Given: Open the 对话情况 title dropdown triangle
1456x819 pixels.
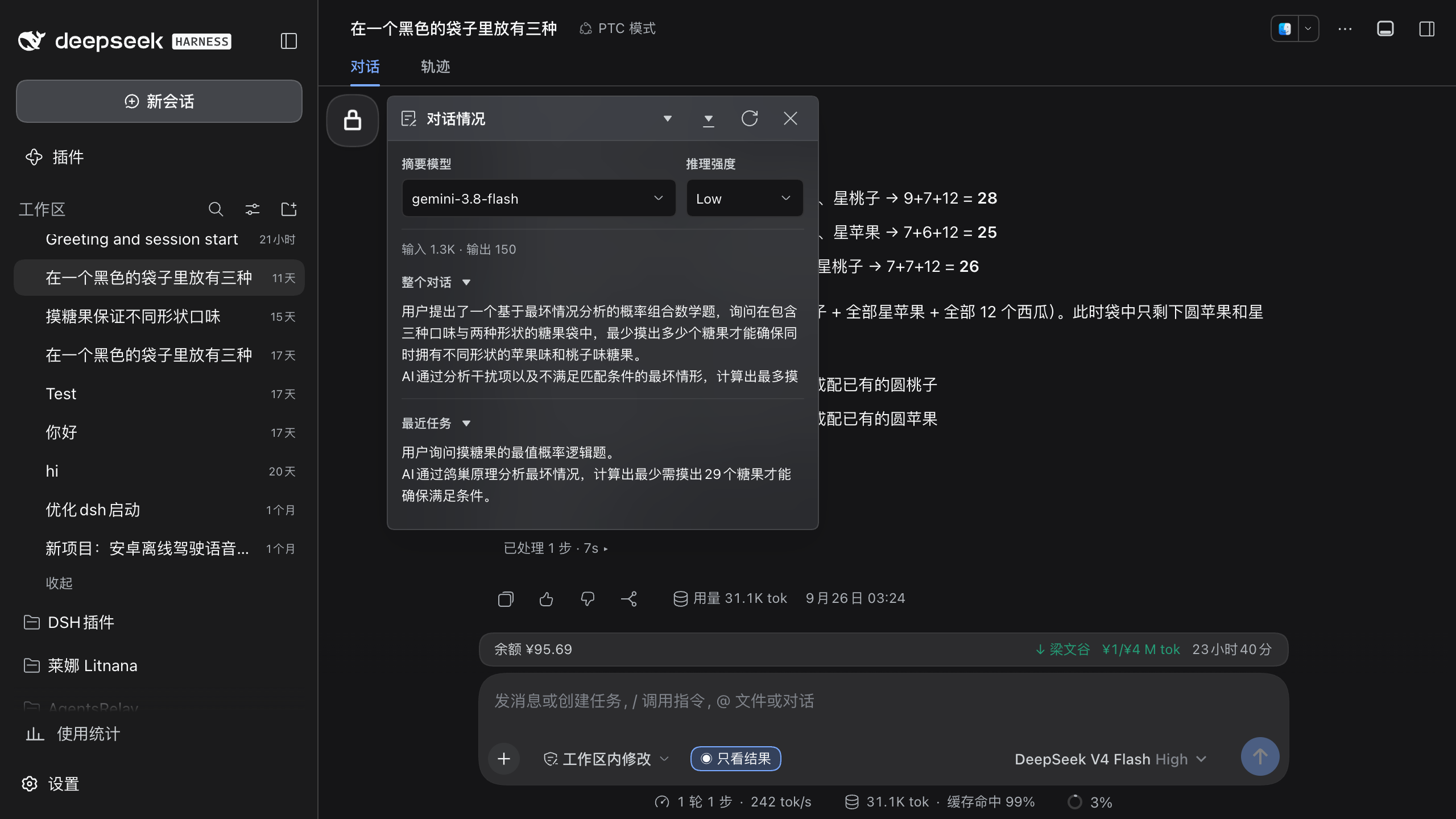Looking at the screenshot, I should point(668,118).
